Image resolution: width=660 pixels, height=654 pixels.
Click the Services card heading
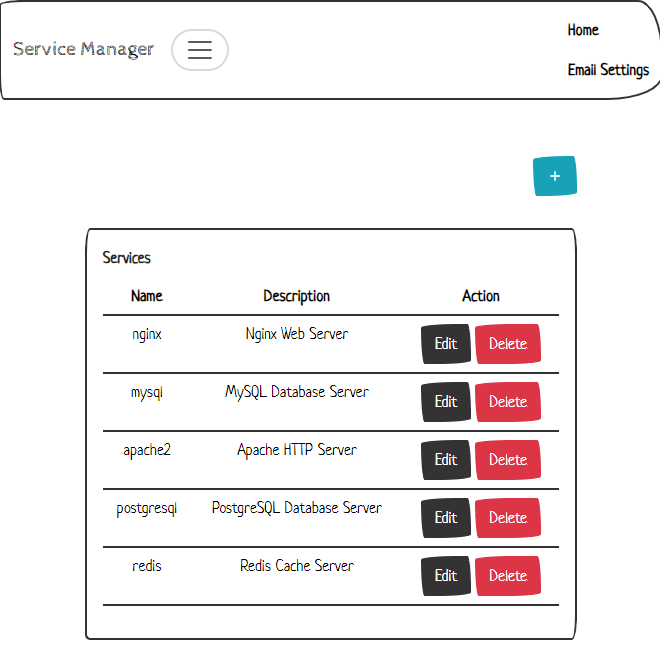click(127, 258)
